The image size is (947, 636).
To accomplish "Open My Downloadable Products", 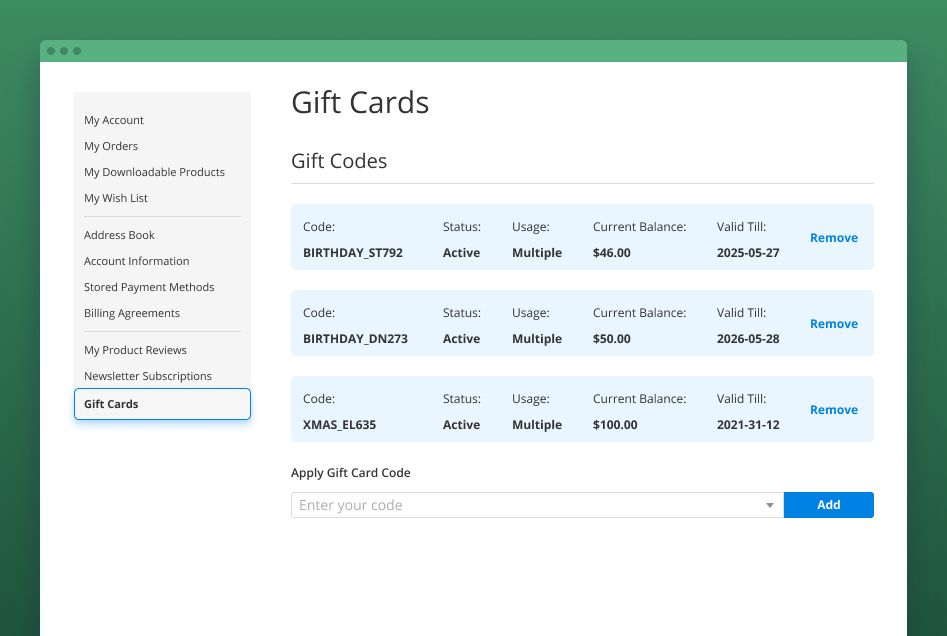I will 154,172.
